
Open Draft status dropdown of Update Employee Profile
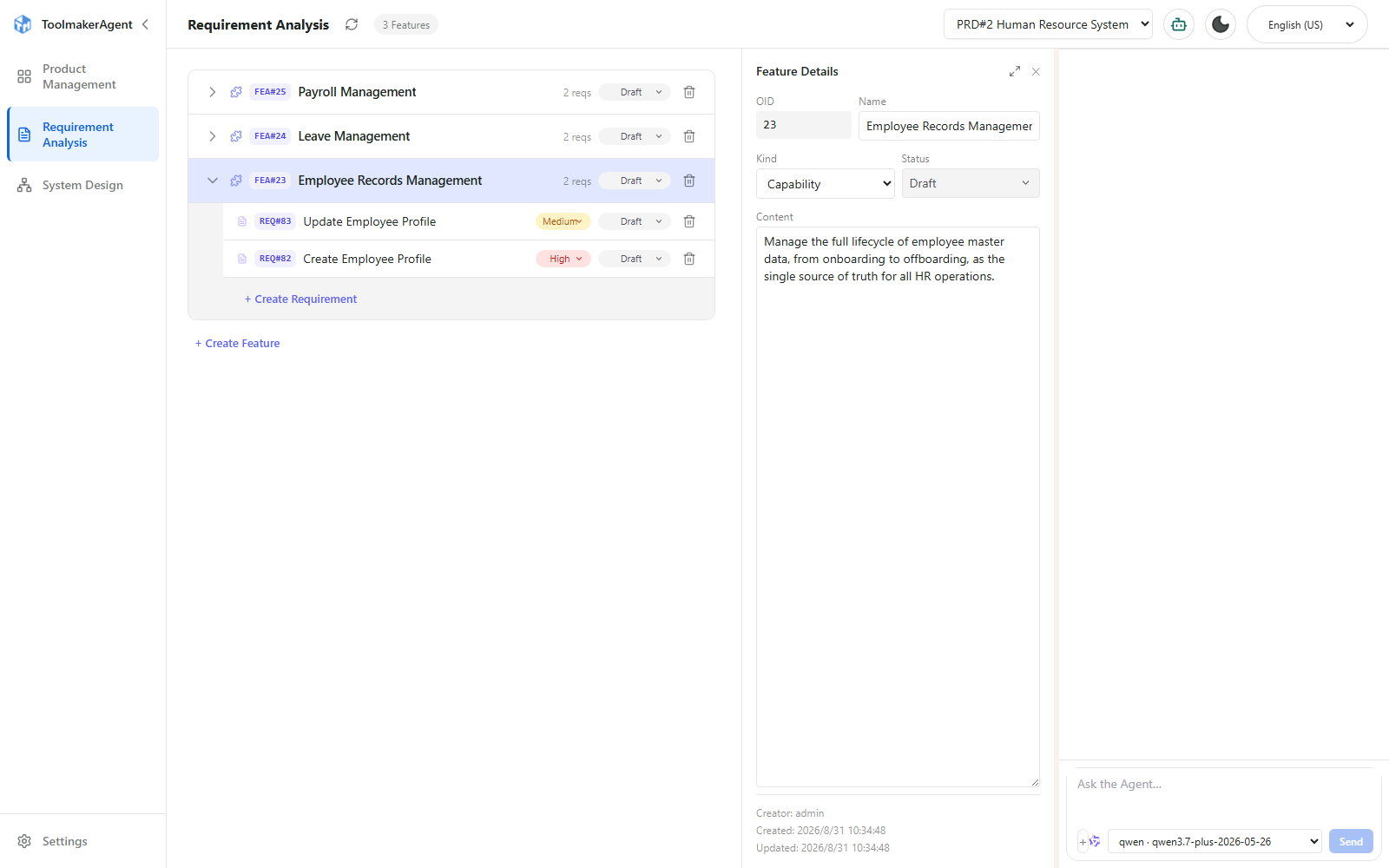click(635, 221)
